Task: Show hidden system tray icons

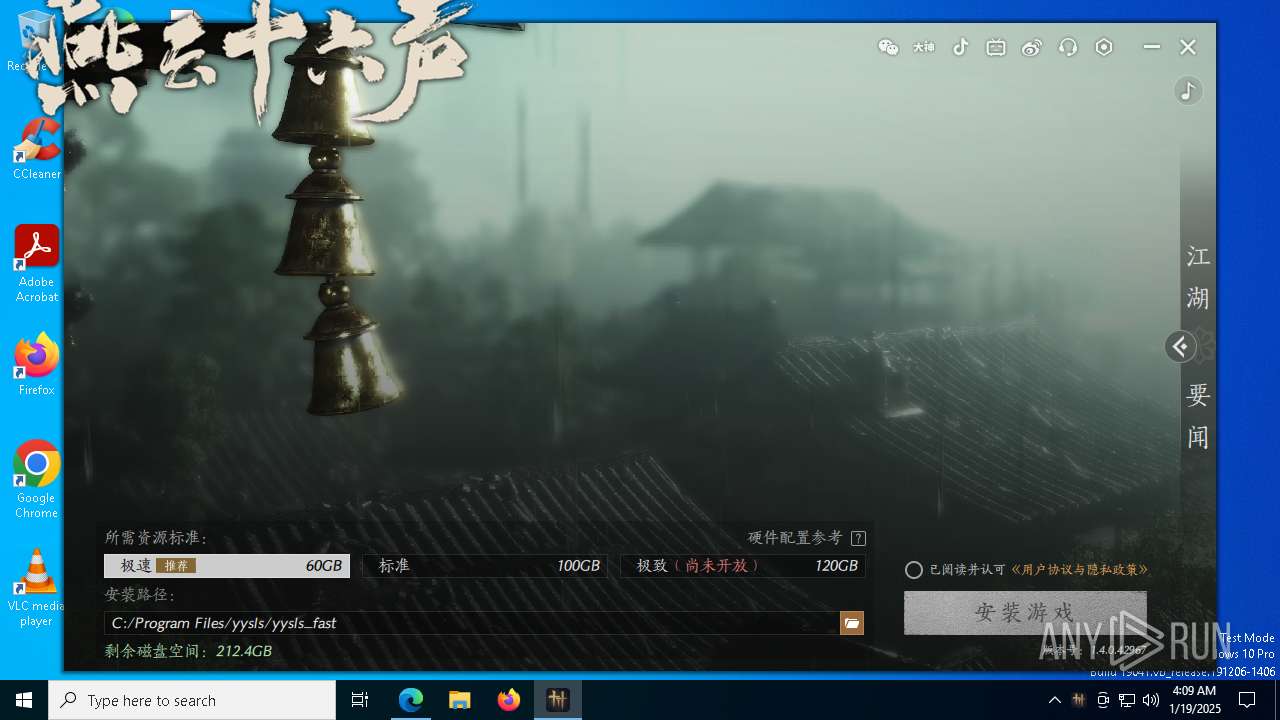Action: coord(1054,700)
